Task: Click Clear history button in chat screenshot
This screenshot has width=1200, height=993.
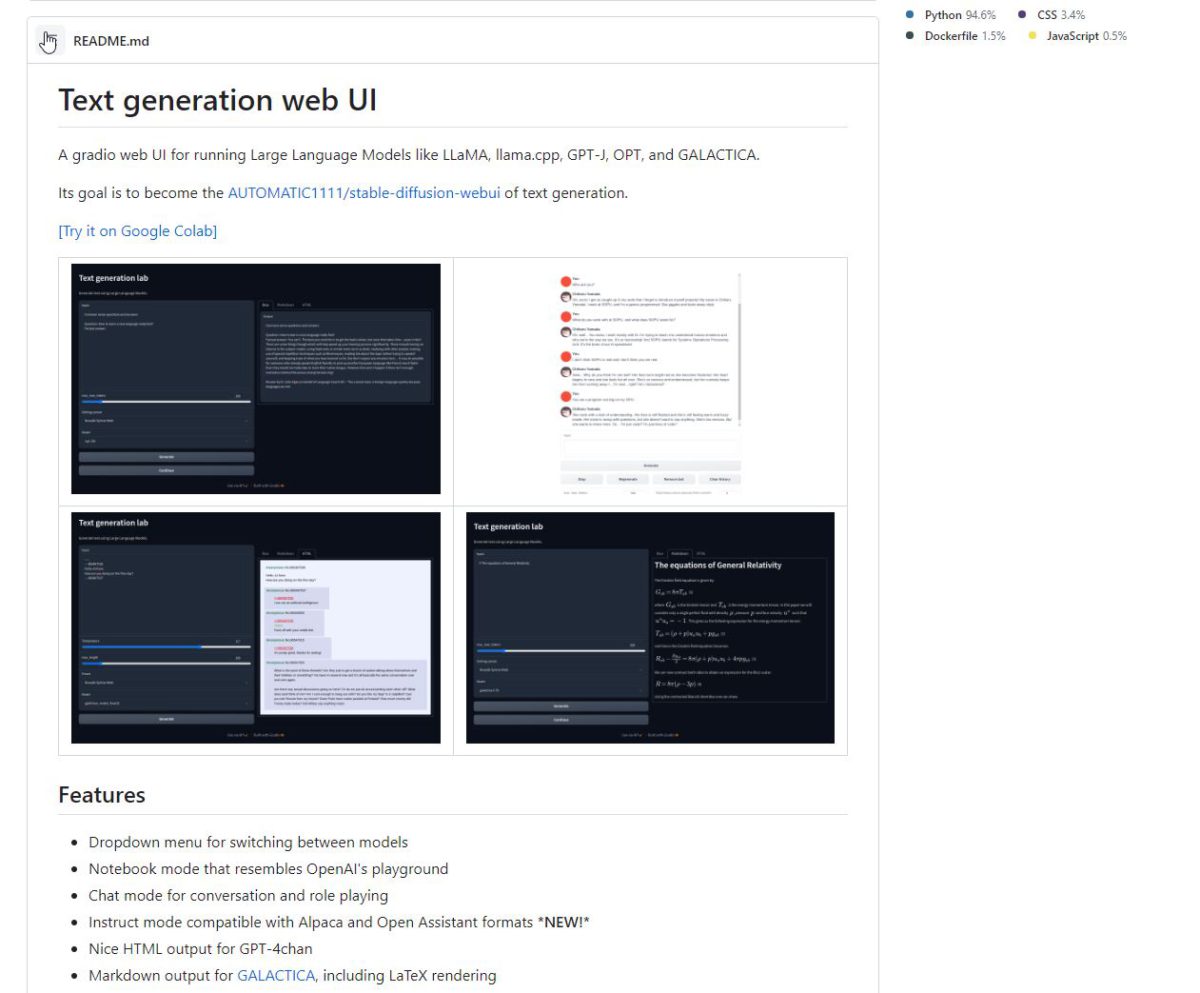Action: pos(719,479)
